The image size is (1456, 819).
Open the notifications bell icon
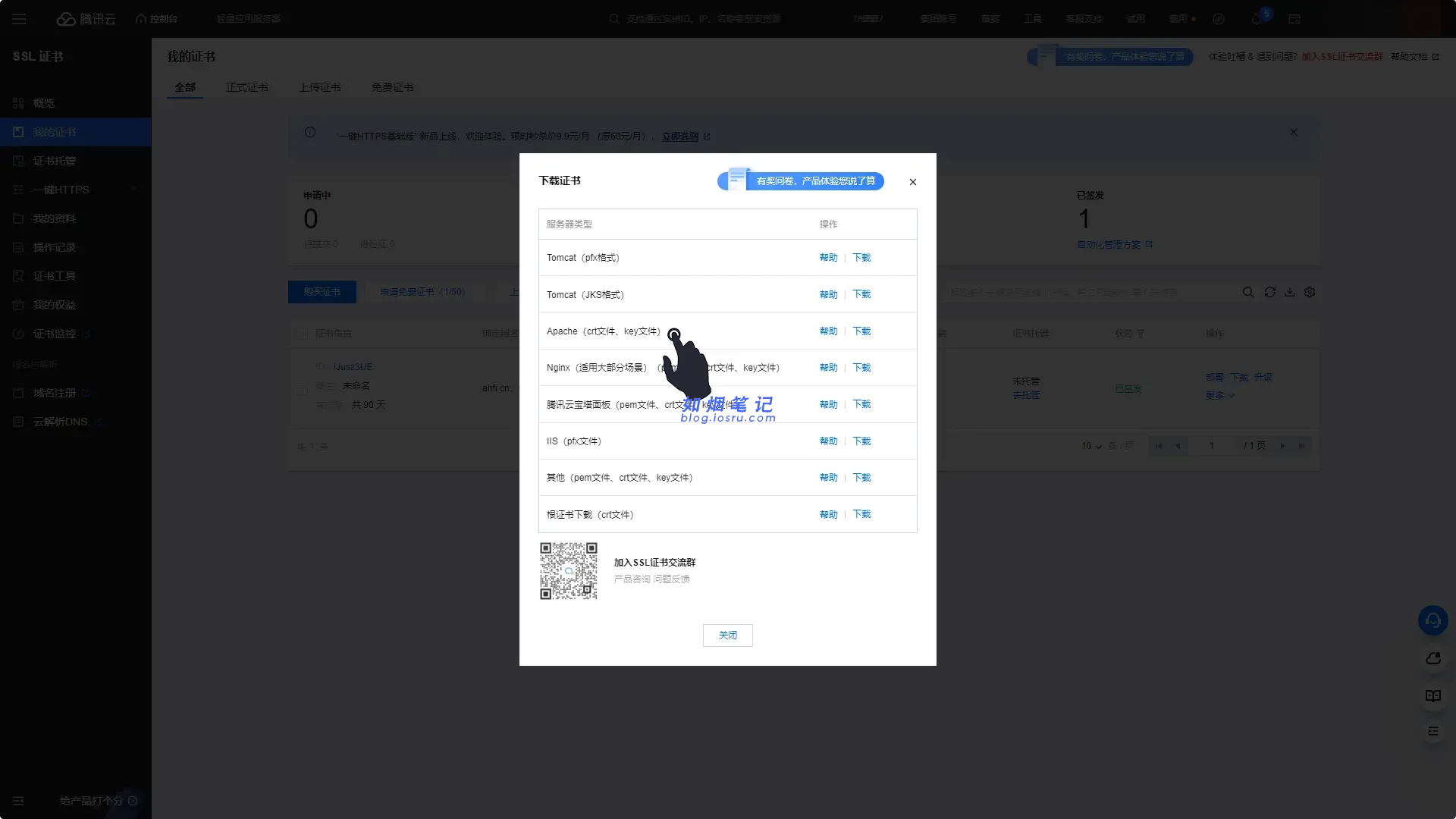pyautogui.click(x=1257, y=19)
